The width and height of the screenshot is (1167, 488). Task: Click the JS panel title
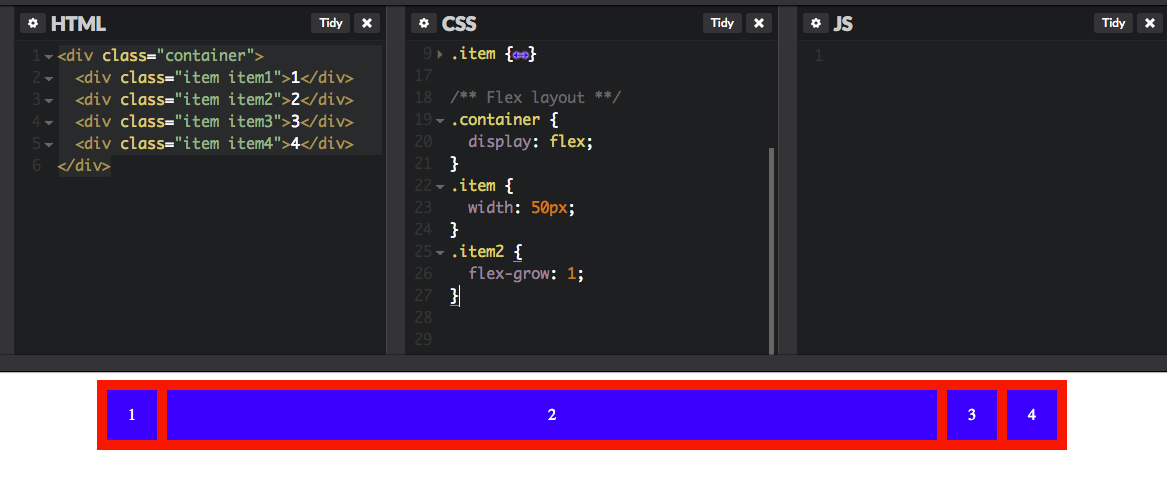pyautogui.click(x=843, y=24)
